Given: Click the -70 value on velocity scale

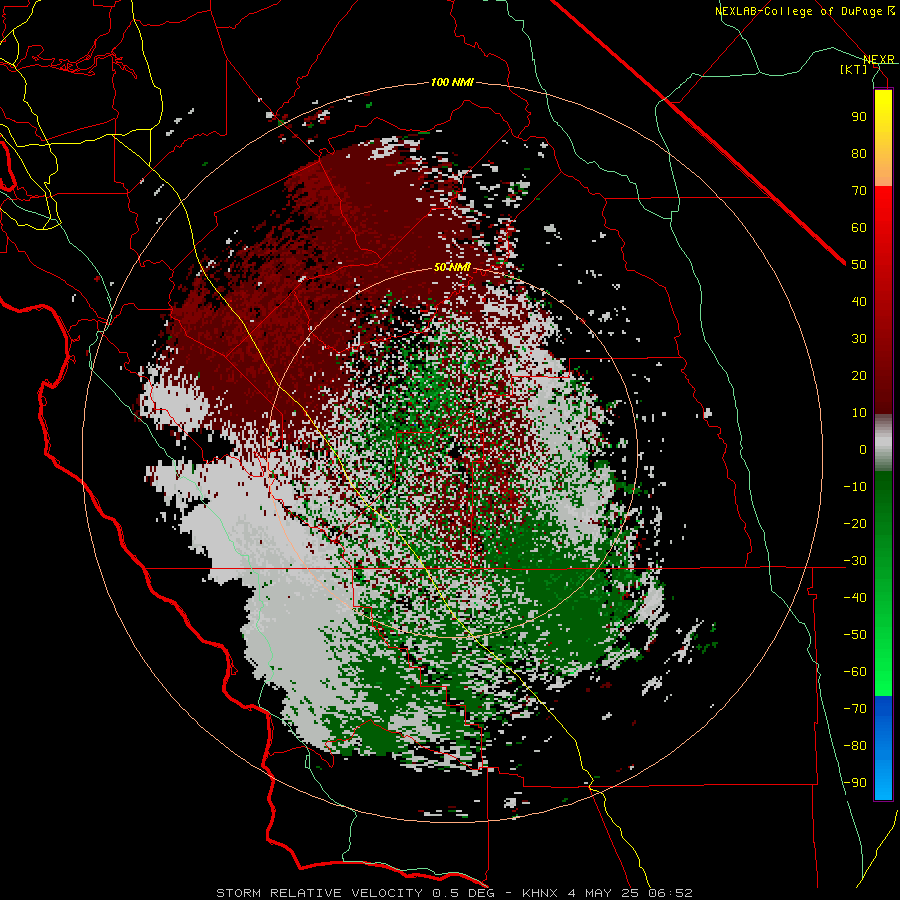Looking at the screenshot, I should tap(855, 709).
